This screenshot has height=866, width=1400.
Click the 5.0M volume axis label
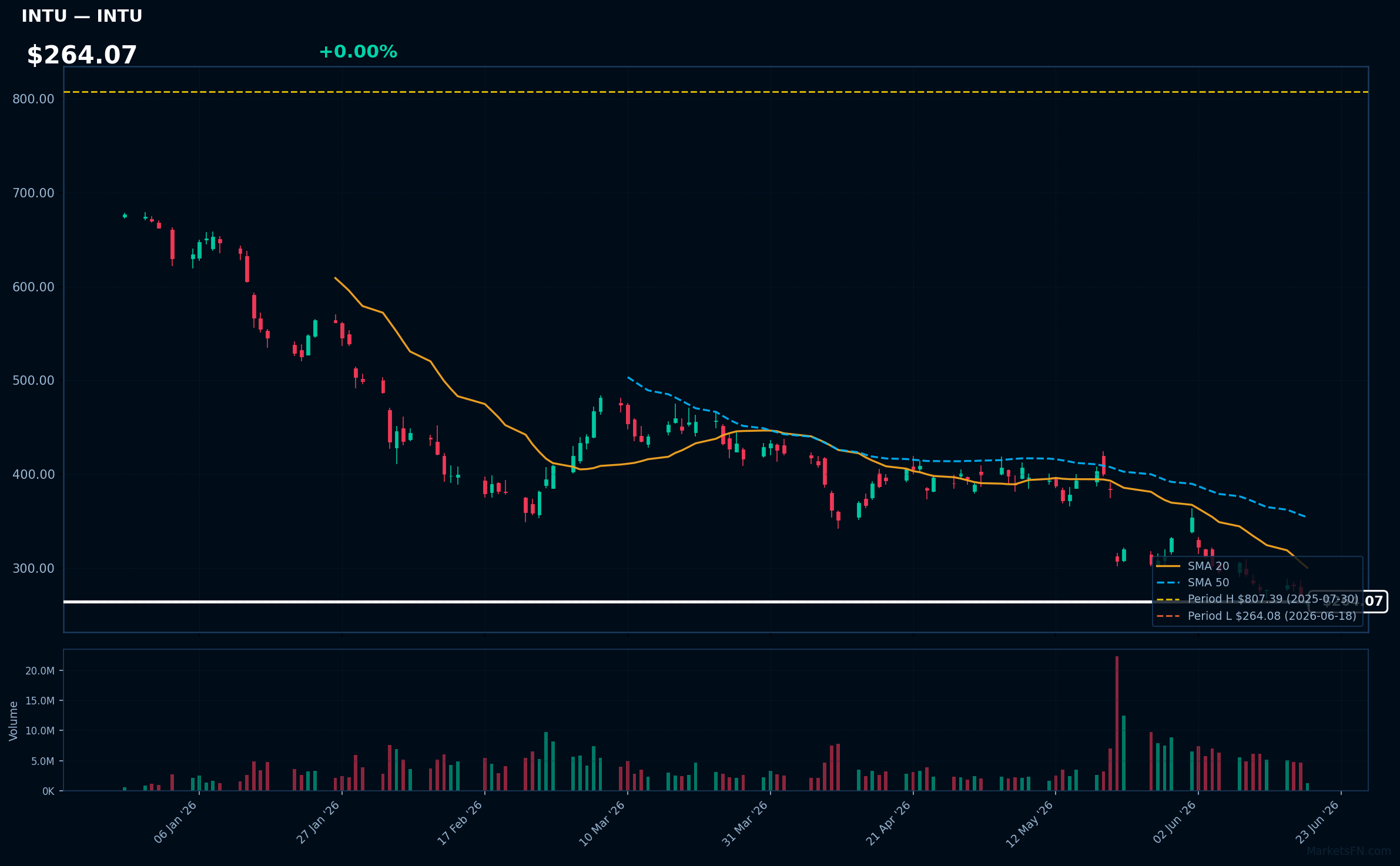[43, 761]
